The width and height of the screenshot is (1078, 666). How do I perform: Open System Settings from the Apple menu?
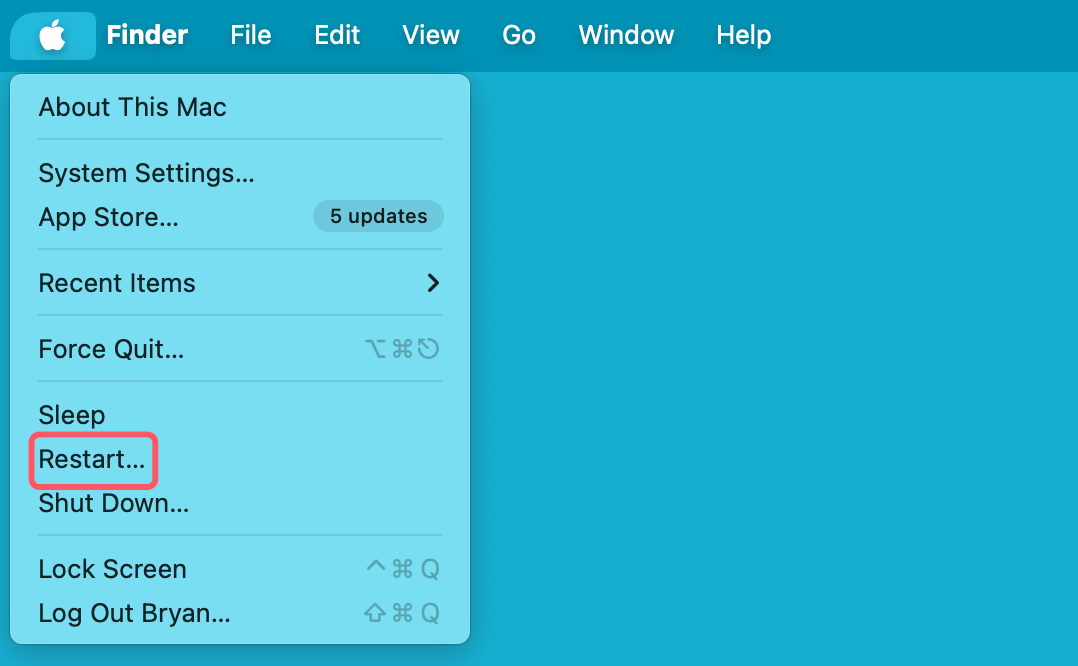coord(146,173)
